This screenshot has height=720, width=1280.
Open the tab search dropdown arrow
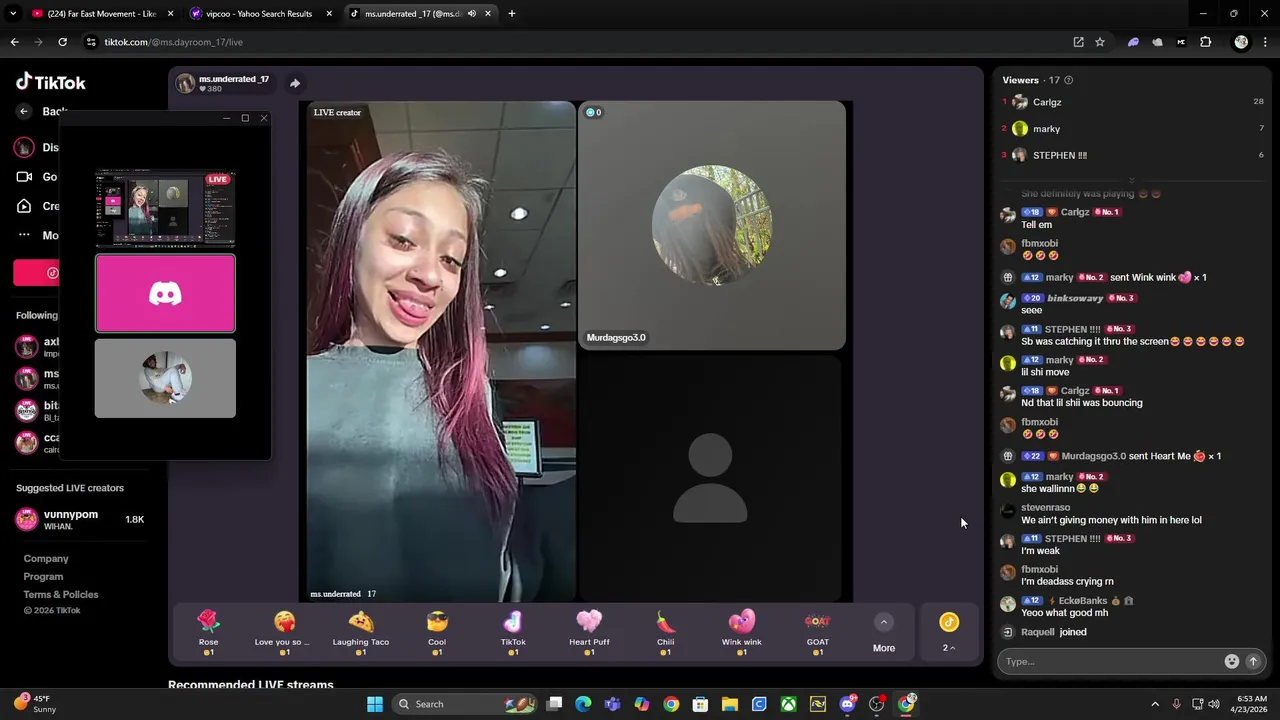click(x=13, y=14)
